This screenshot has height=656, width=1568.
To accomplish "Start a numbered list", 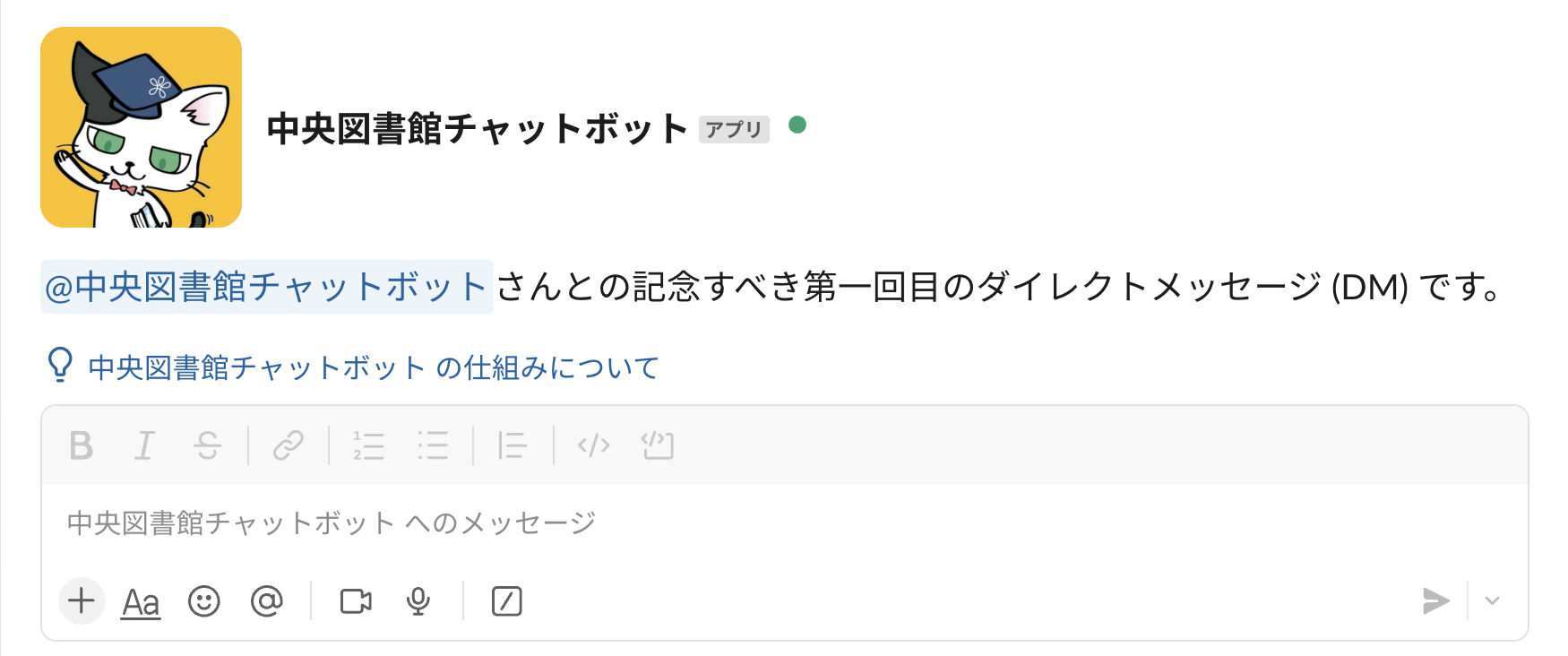I will [x=369, y=445].
